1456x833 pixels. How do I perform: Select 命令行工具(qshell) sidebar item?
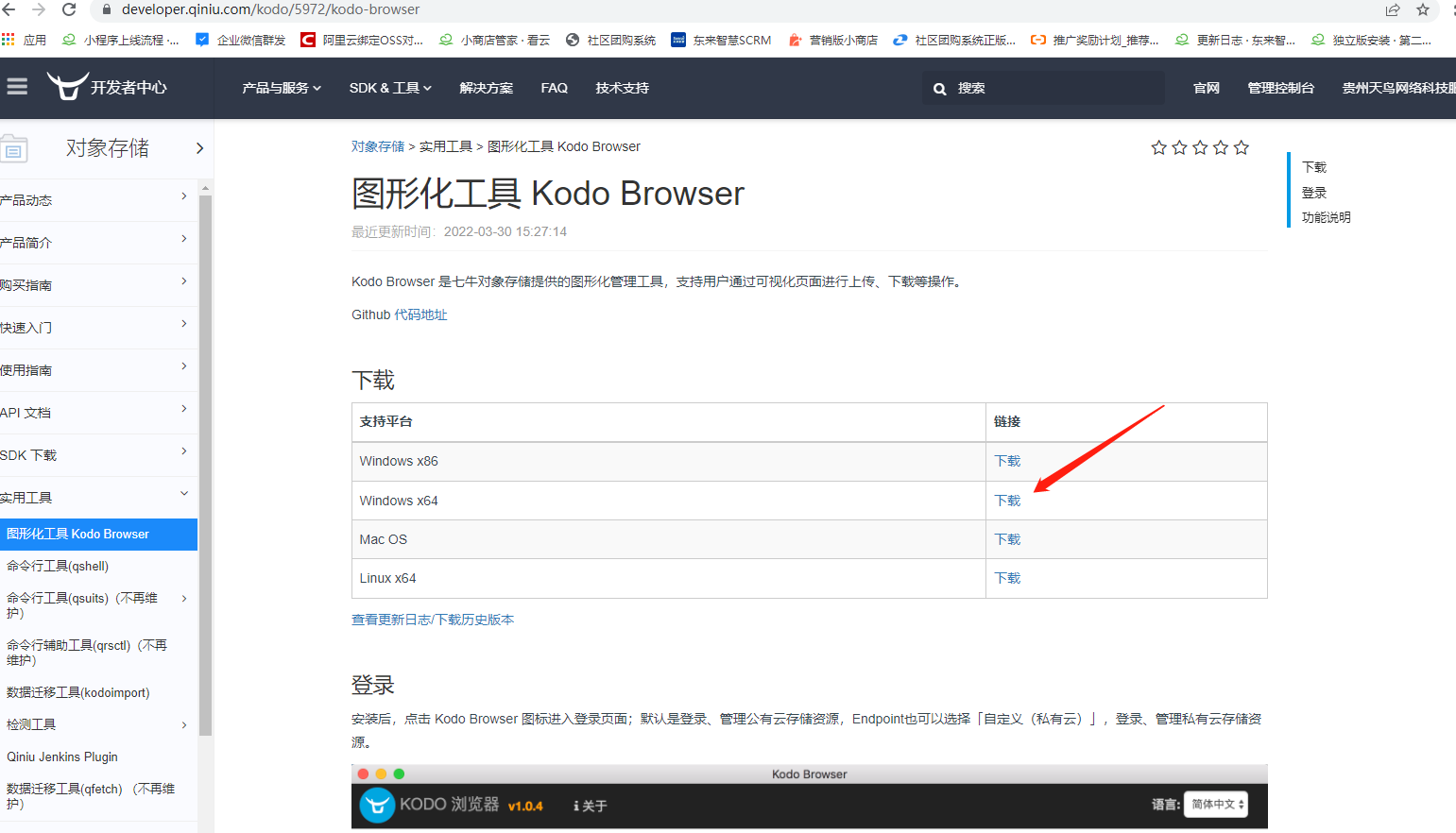[58, 567]
